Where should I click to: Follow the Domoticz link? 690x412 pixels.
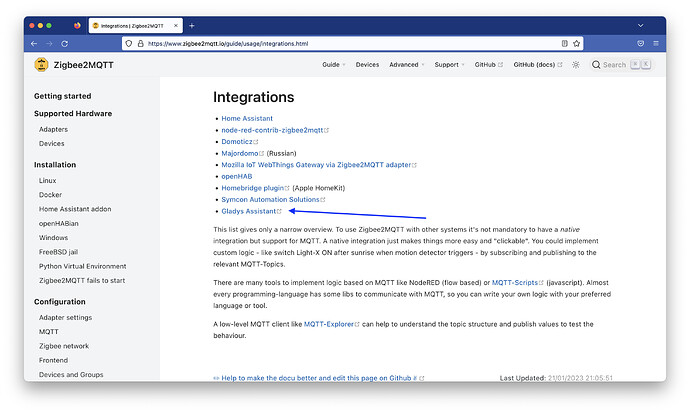(239, 141)
